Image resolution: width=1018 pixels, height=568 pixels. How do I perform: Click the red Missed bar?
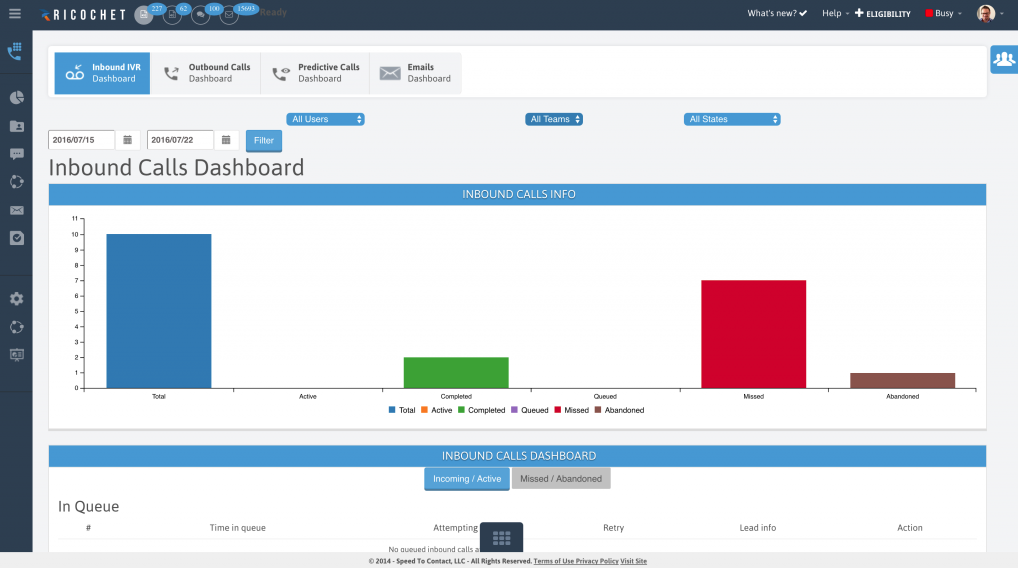click(754, 334)
